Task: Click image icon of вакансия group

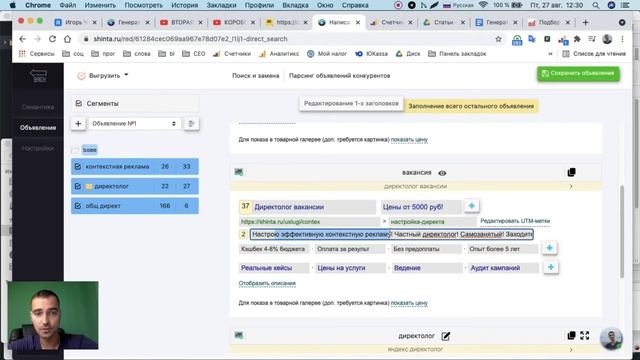Action: tap(239, 172)
